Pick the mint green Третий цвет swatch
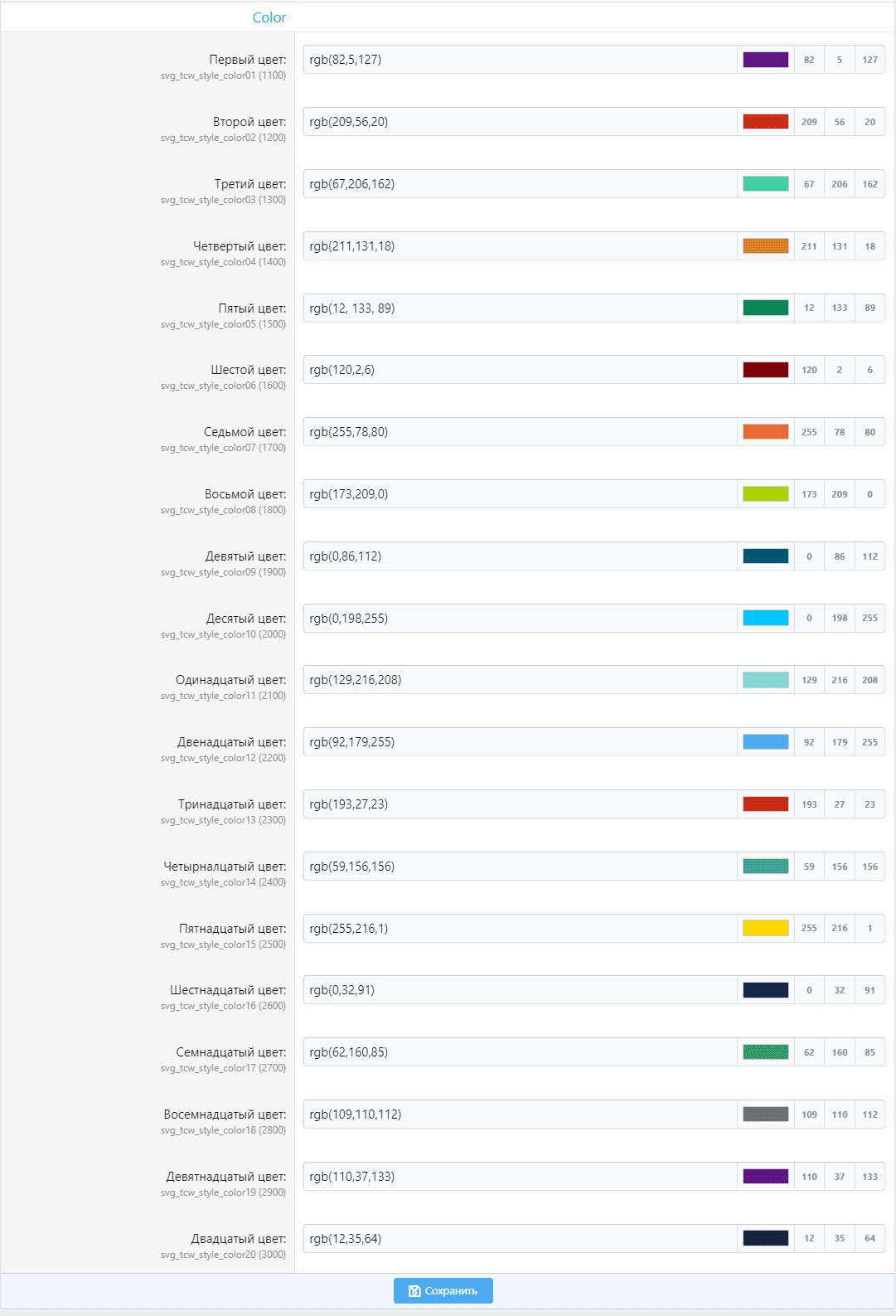 [765, 184]
